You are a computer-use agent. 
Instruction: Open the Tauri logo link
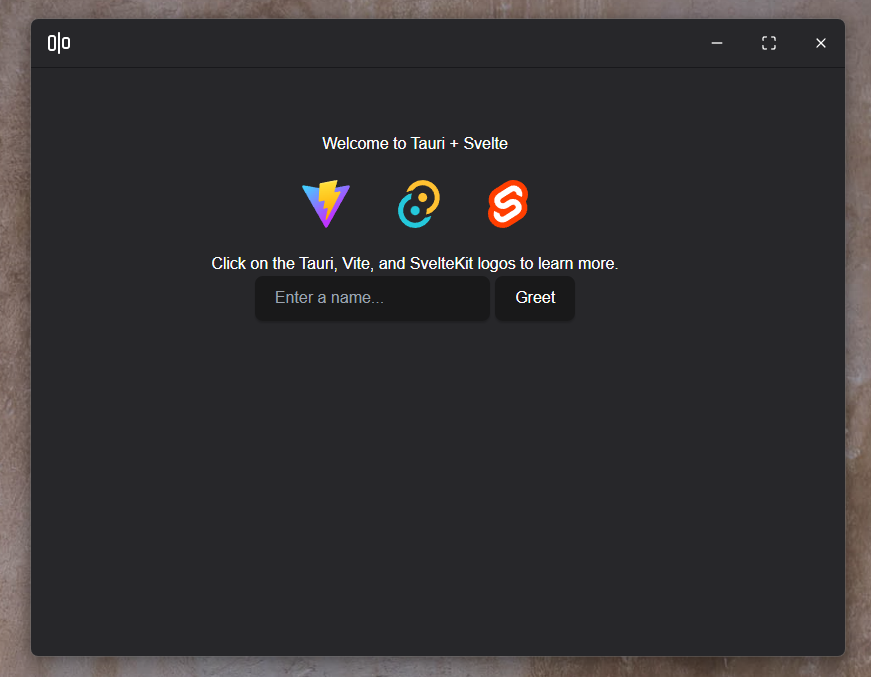tap(419, 203)
